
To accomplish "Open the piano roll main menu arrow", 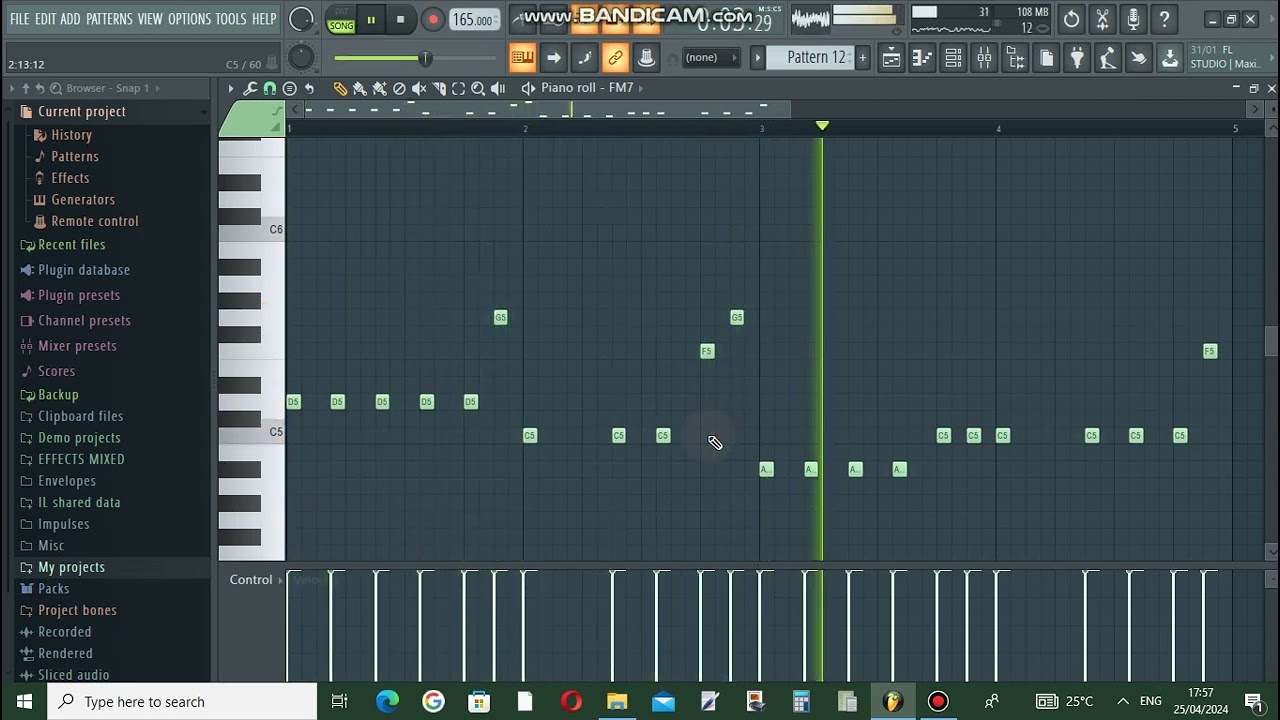I will (230, 88).
